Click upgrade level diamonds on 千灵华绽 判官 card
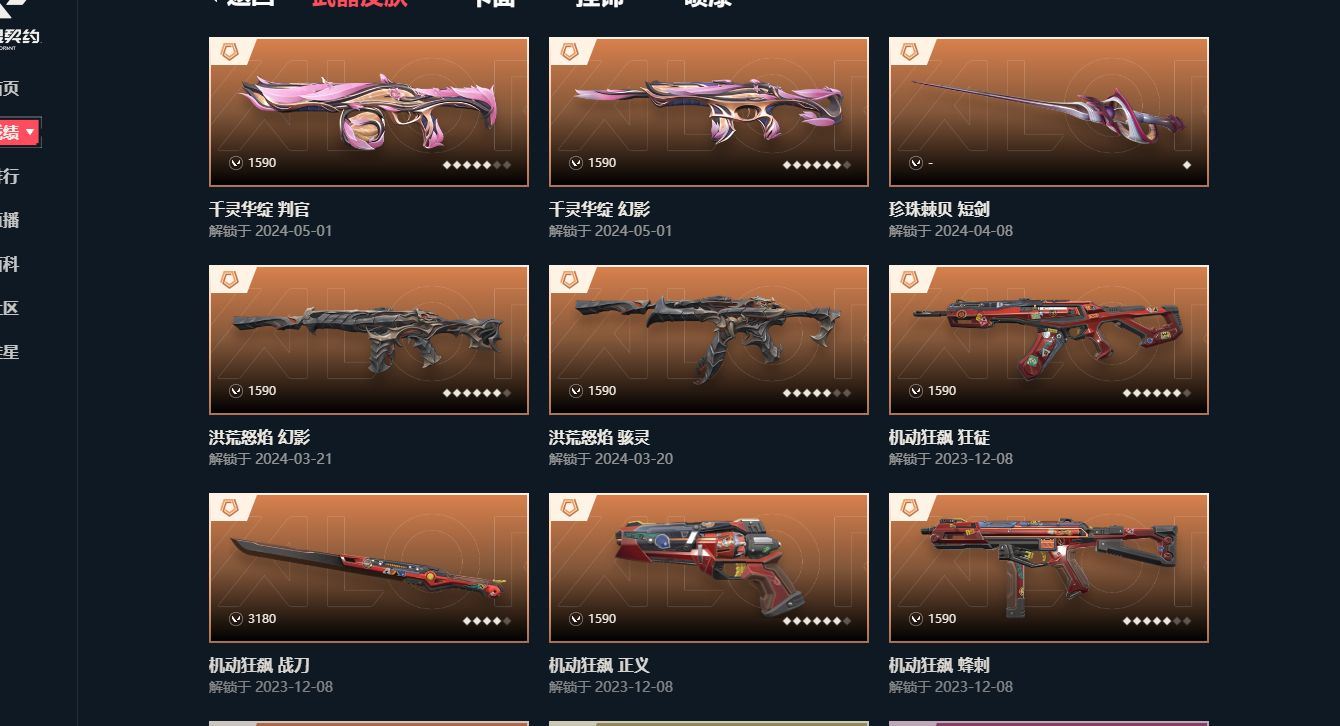The width and height of the screenshot is (1340, 726). pos(477,165)
